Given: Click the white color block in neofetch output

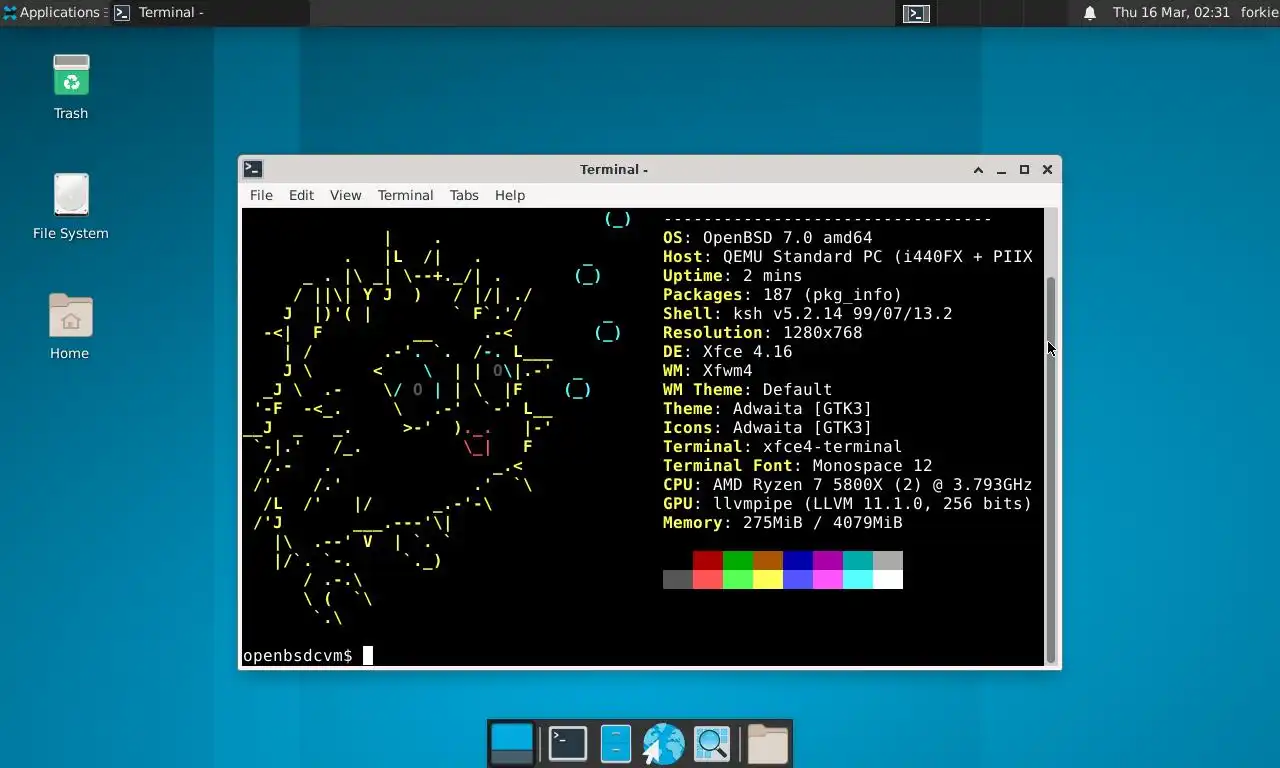Looking at the screenshot, I should (x=888, y=579).
